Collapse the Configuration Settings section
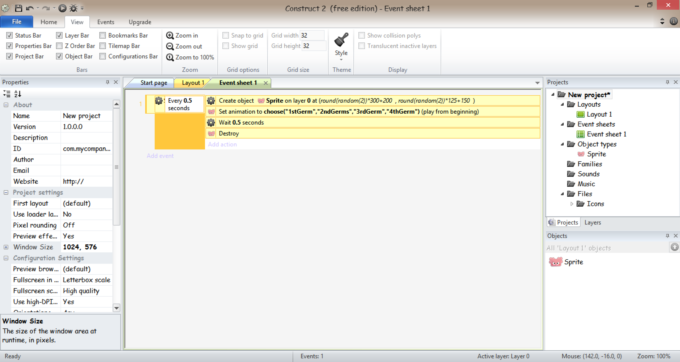 (6, 258)
